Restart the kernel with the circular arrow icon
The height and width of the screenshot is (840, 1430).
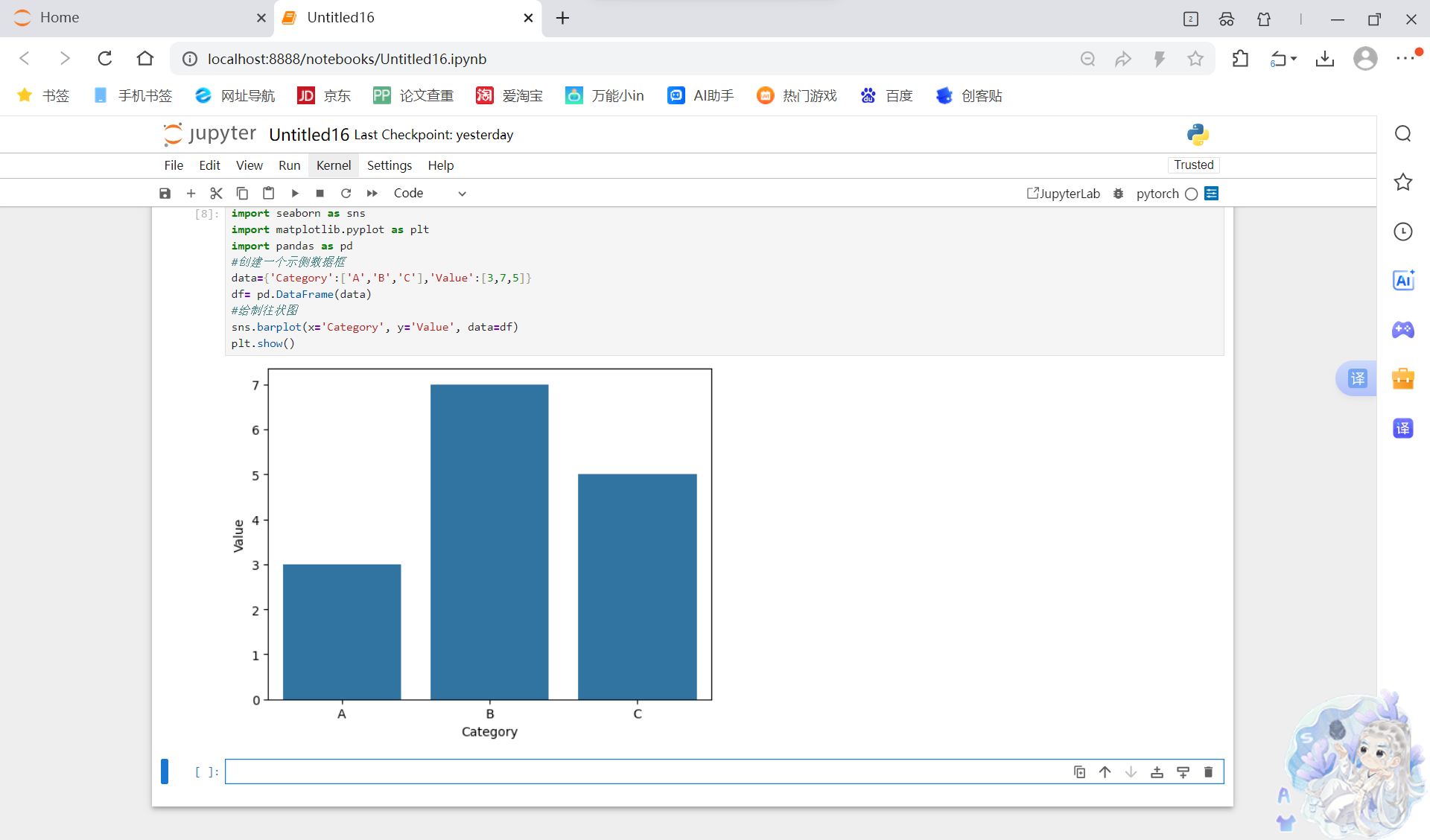pyautogui.click(x=346, y=194)
